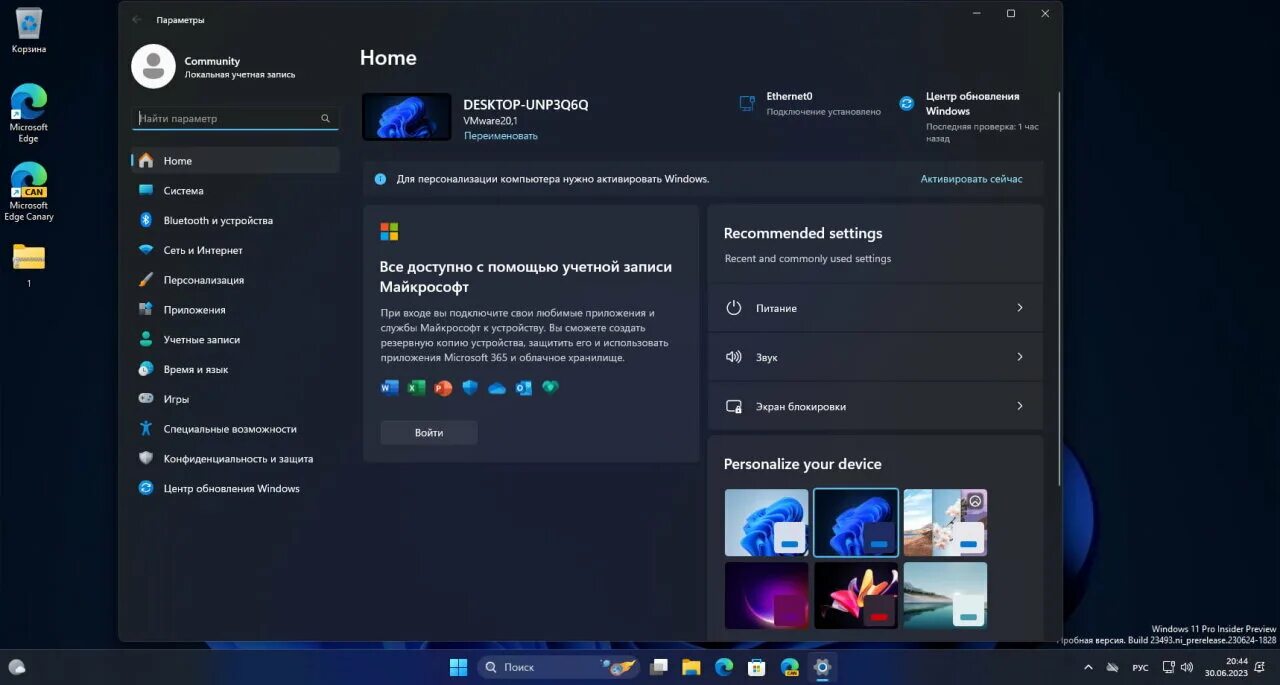Click the Windows Update sync icon in header

(x=906, y=103)
